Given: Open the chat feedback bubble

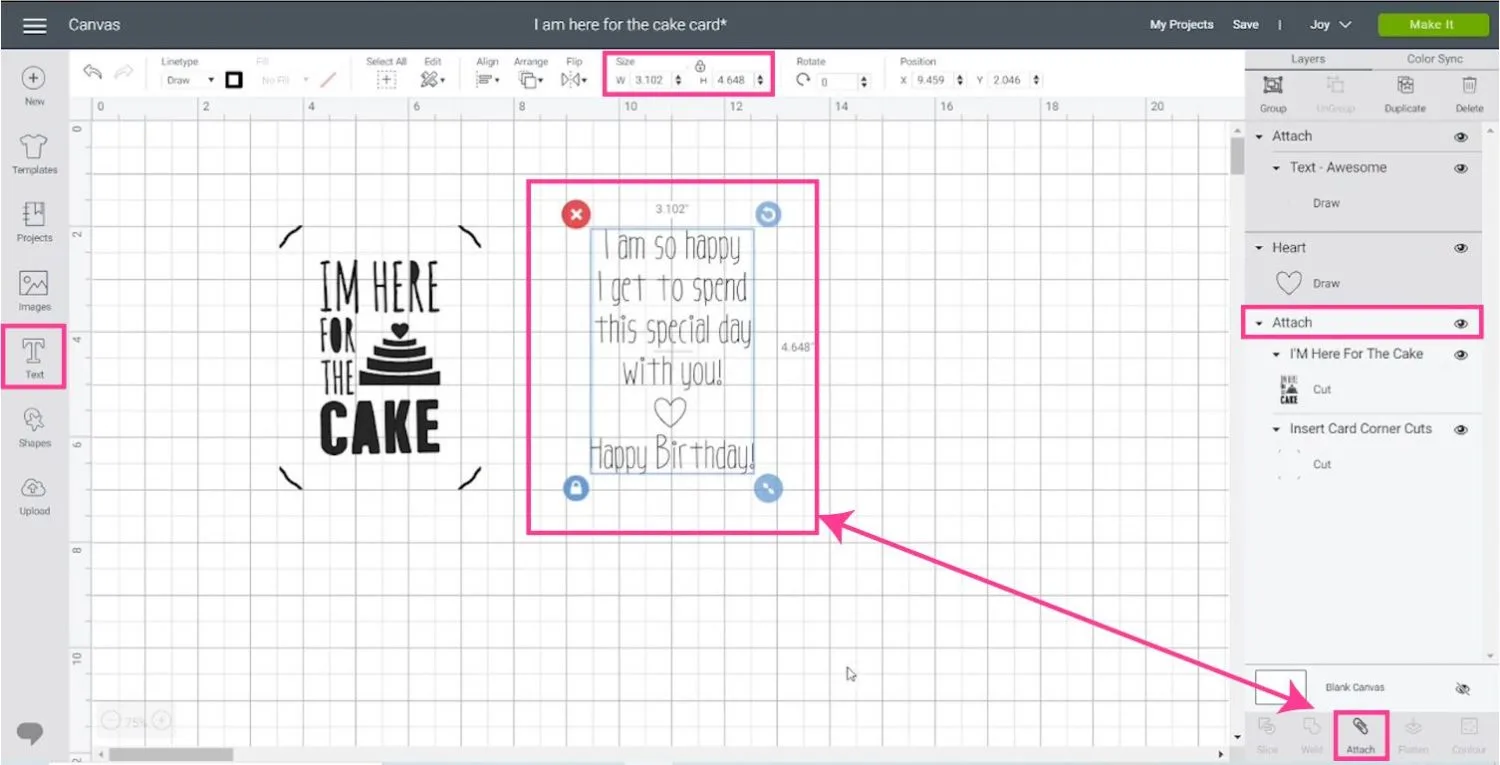Looking at the screenshot, I should pyautogui.click(x=31, y=733).
